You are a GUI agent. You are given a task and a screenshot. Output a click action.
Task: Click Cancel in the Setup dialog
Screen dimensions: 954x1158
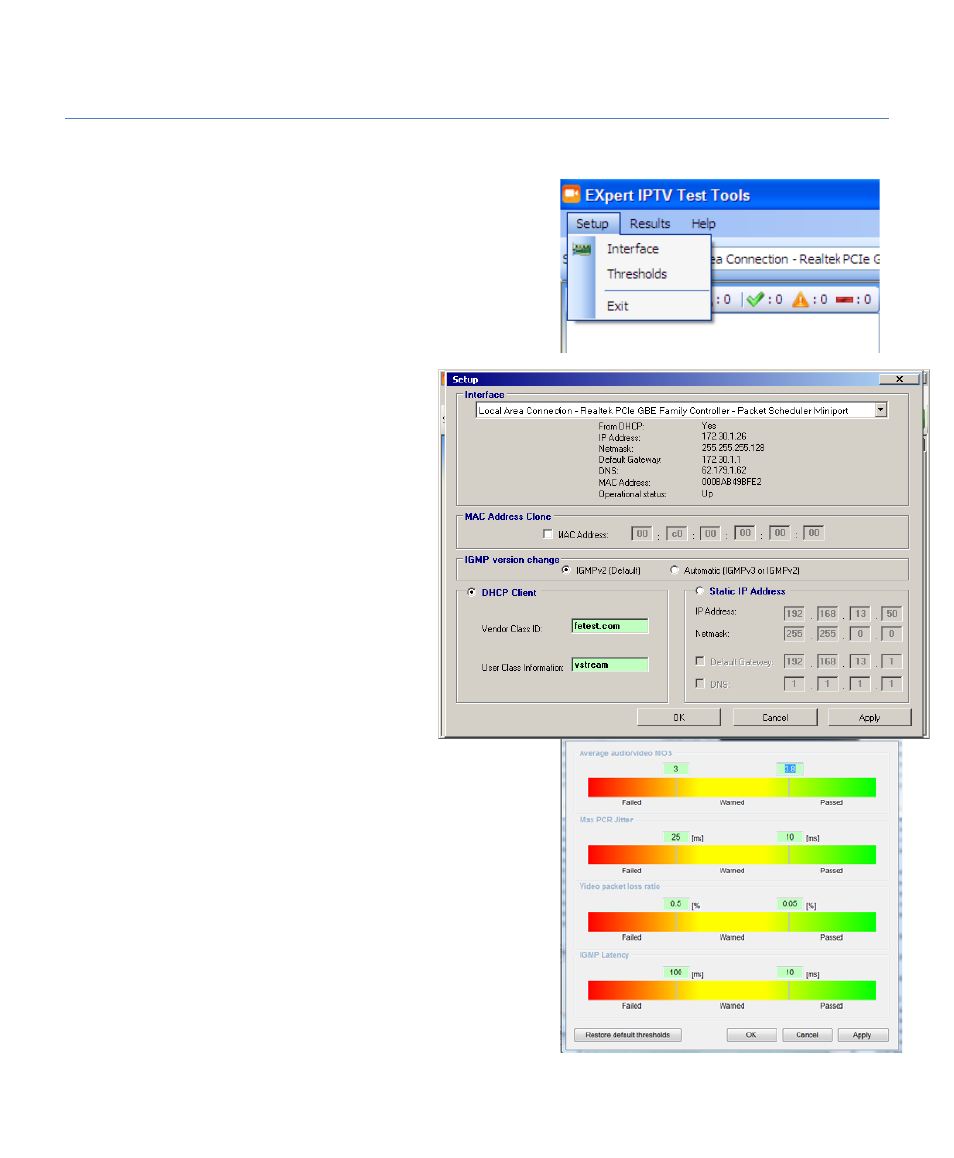pos(775,717)
